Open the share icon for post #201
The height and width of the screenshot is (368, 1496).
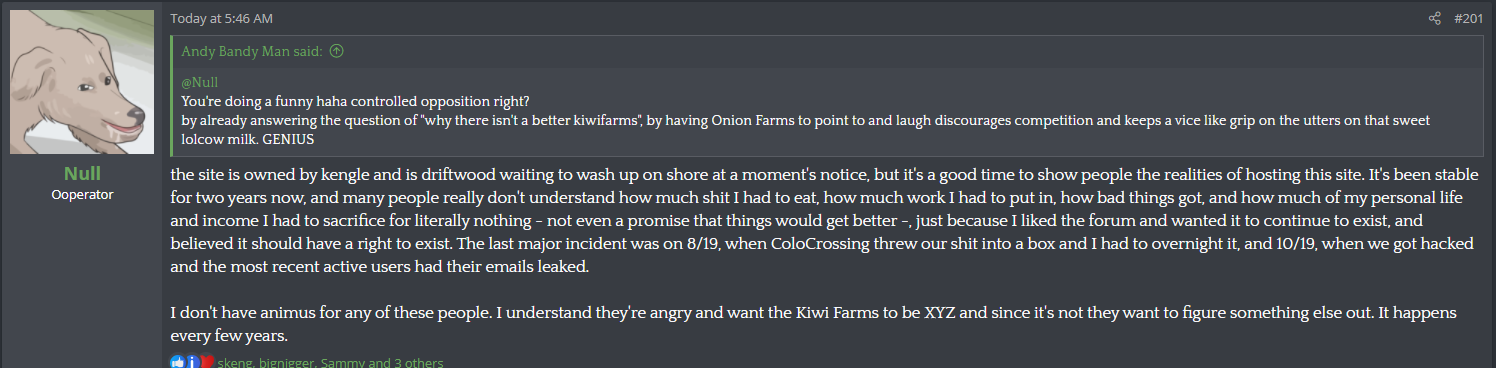coord(1434,18)
